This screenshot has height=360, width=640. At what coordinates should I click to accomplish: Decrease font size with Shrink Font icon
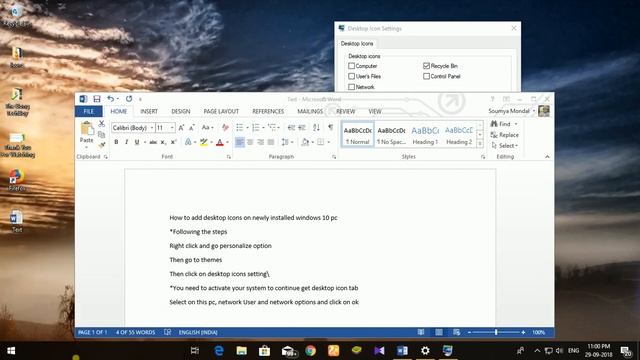click(x=191, y=128)
